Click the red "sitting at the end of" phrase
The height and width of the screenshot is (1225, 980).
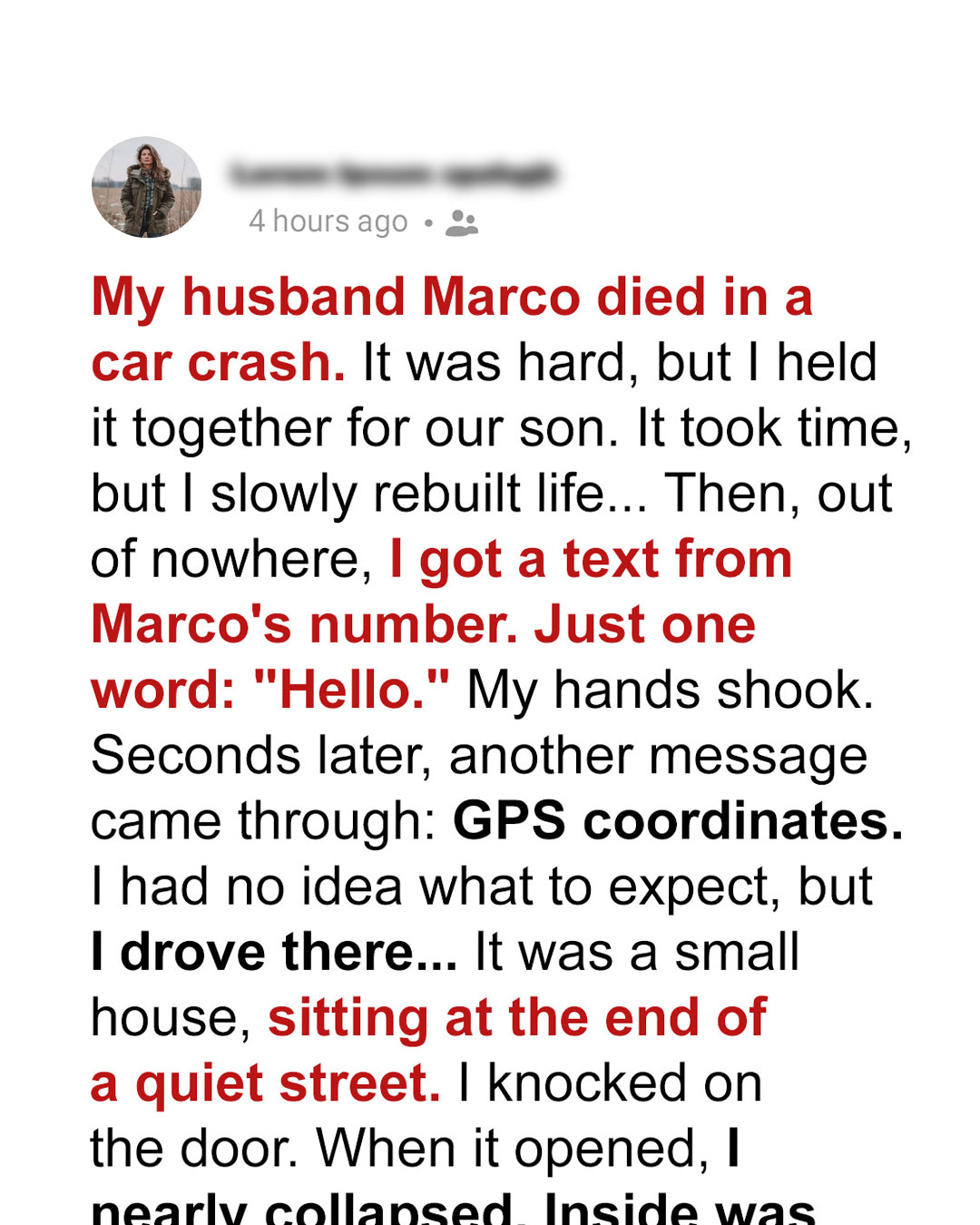click(517, 1017)
